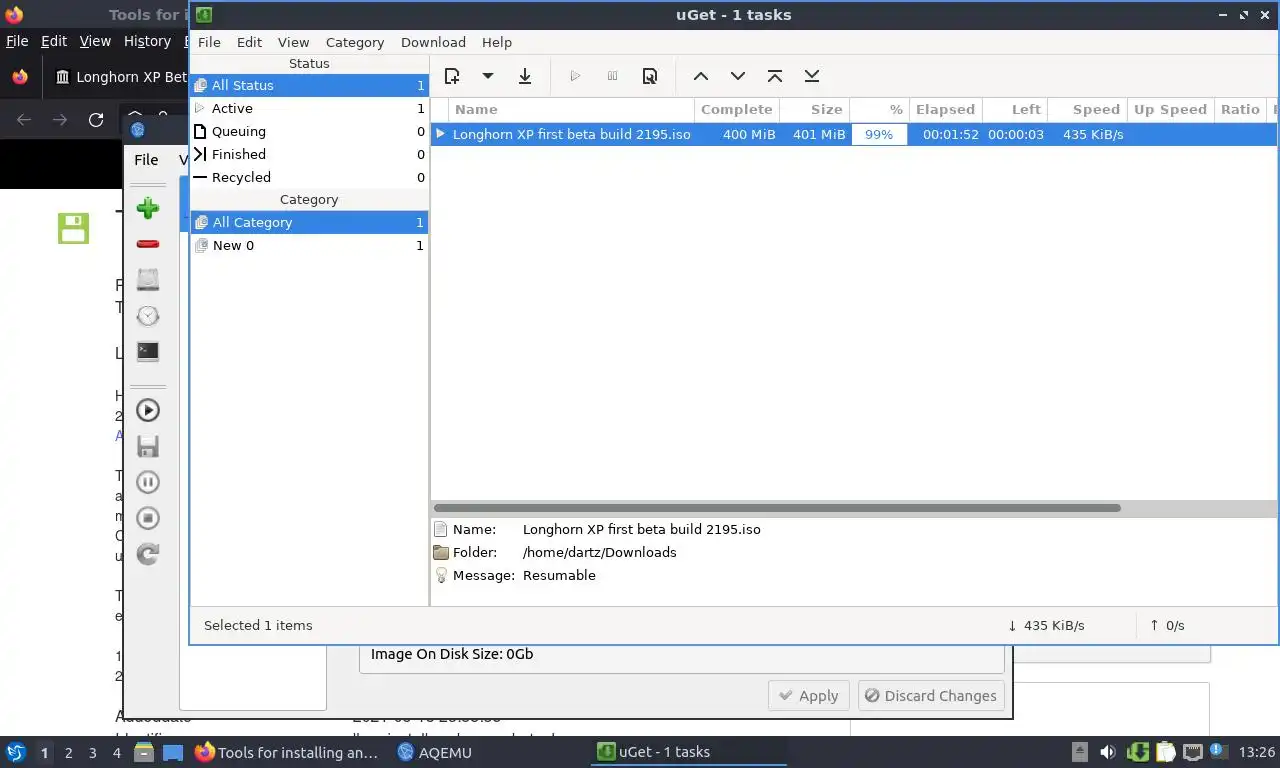Click the Firefox back arrow icon

24,120
